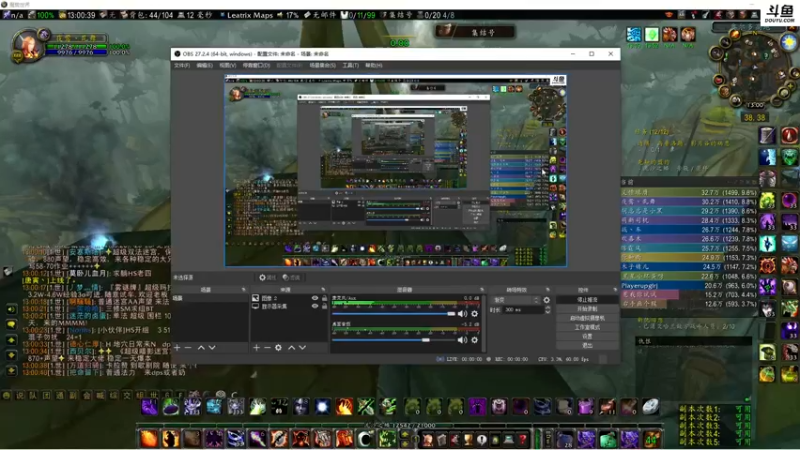800x450 pixels.
Task: Click the transition duration 300 ms field
Action: click(x=523, y=310)
